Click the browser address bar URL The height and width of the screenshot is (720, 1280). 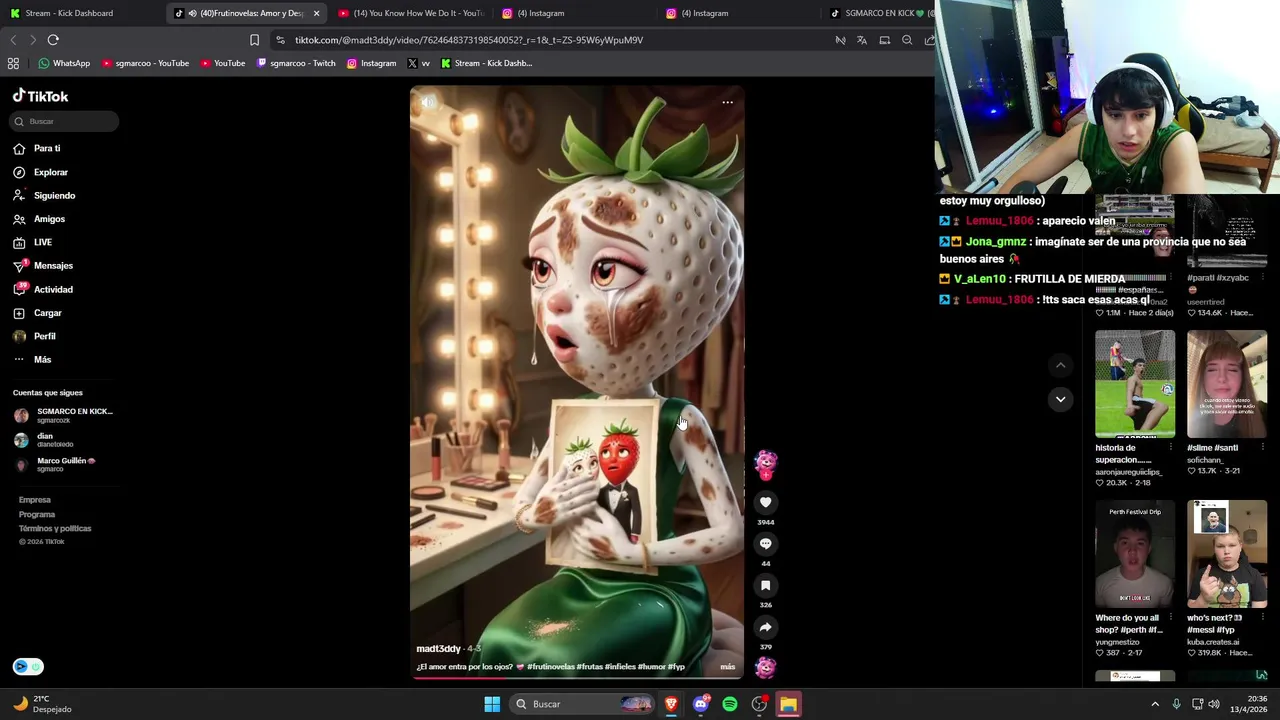(468, 40)
